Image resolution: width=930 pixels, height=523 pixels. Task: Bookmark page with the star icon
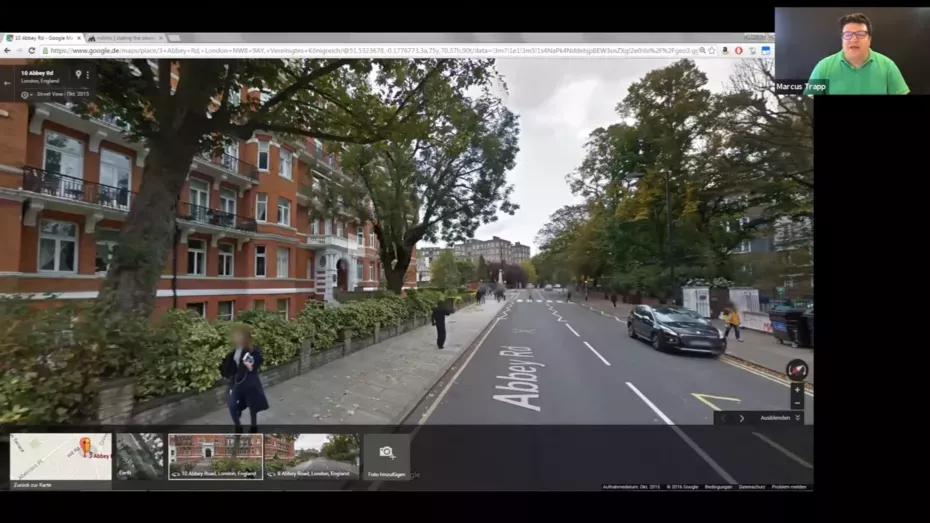tap(710, 50)
